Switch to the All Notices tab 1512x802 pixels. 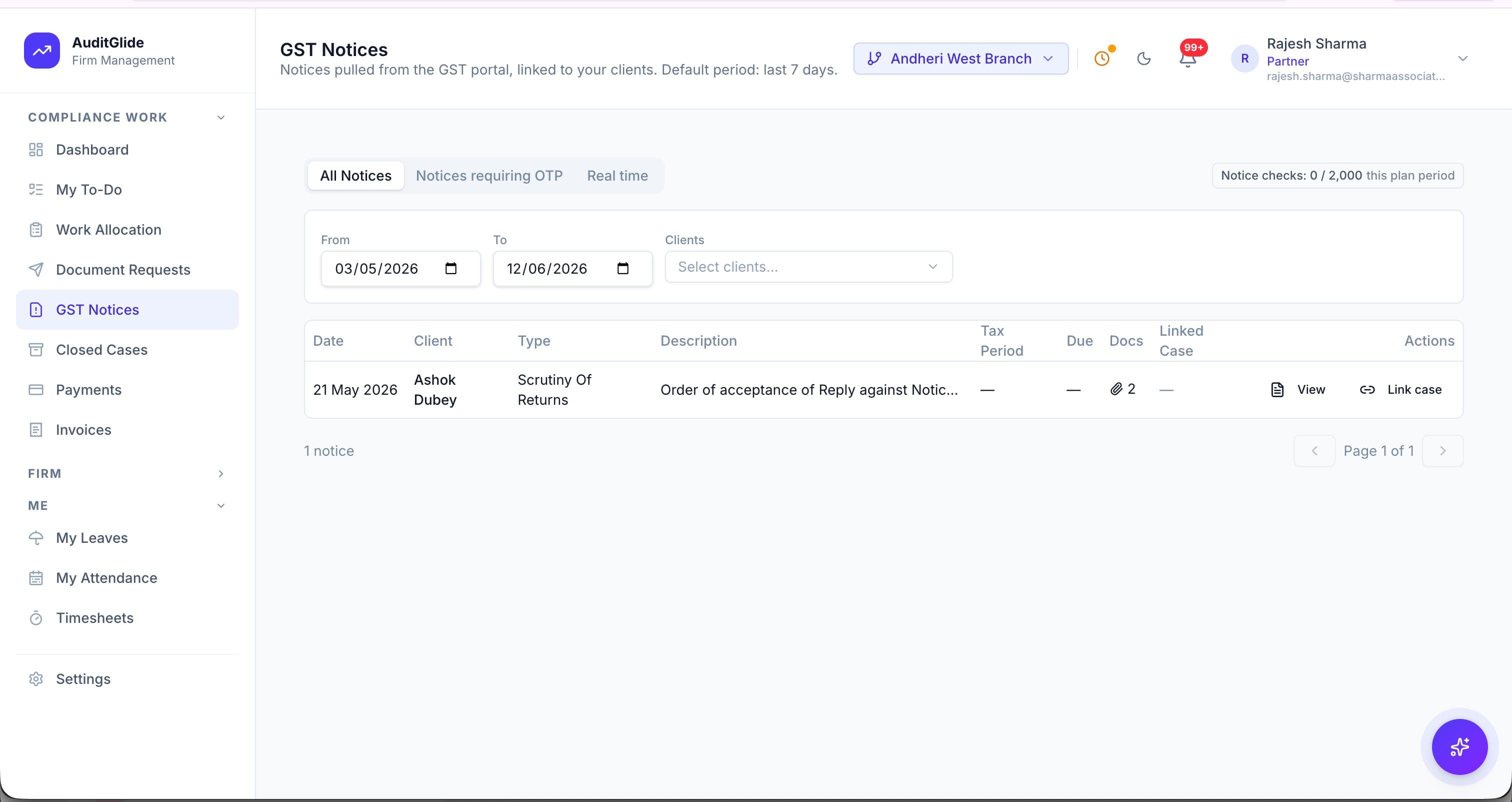tap(355, 176)
